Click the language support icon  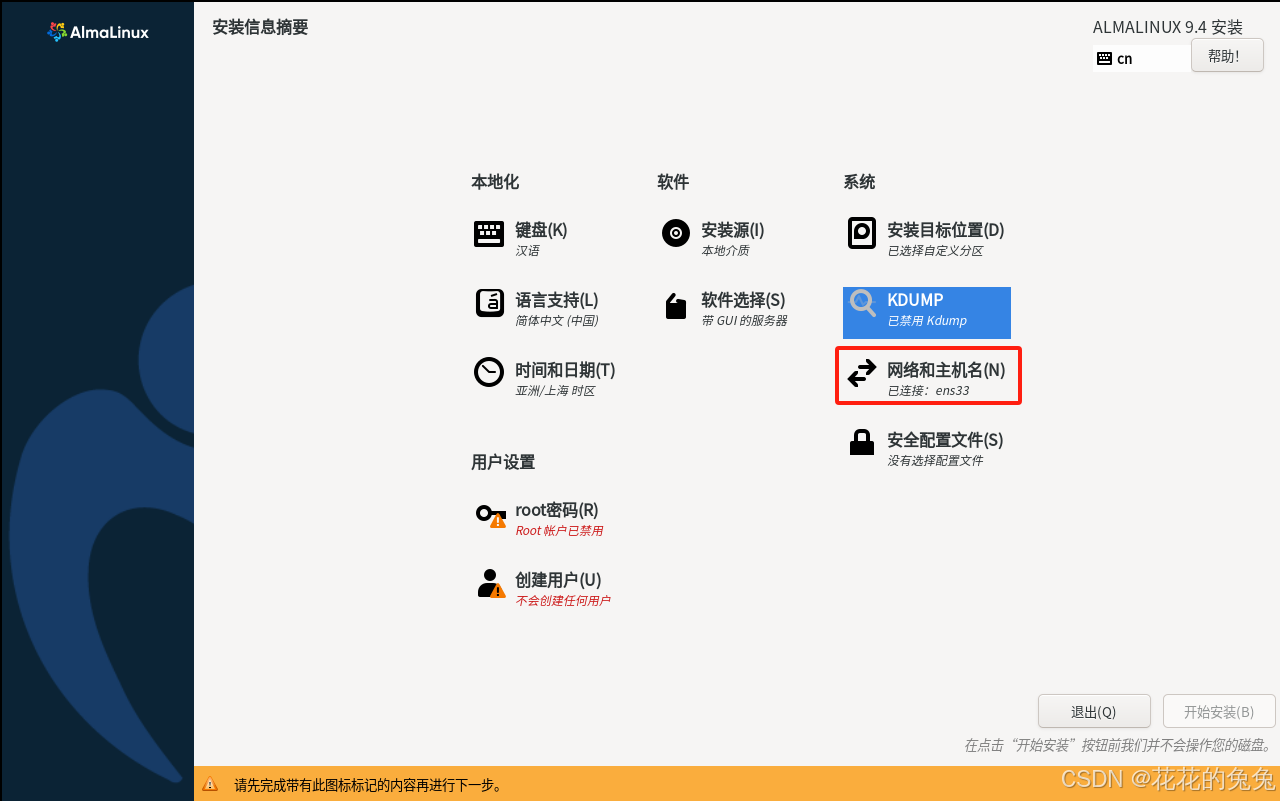pos(489,303)
